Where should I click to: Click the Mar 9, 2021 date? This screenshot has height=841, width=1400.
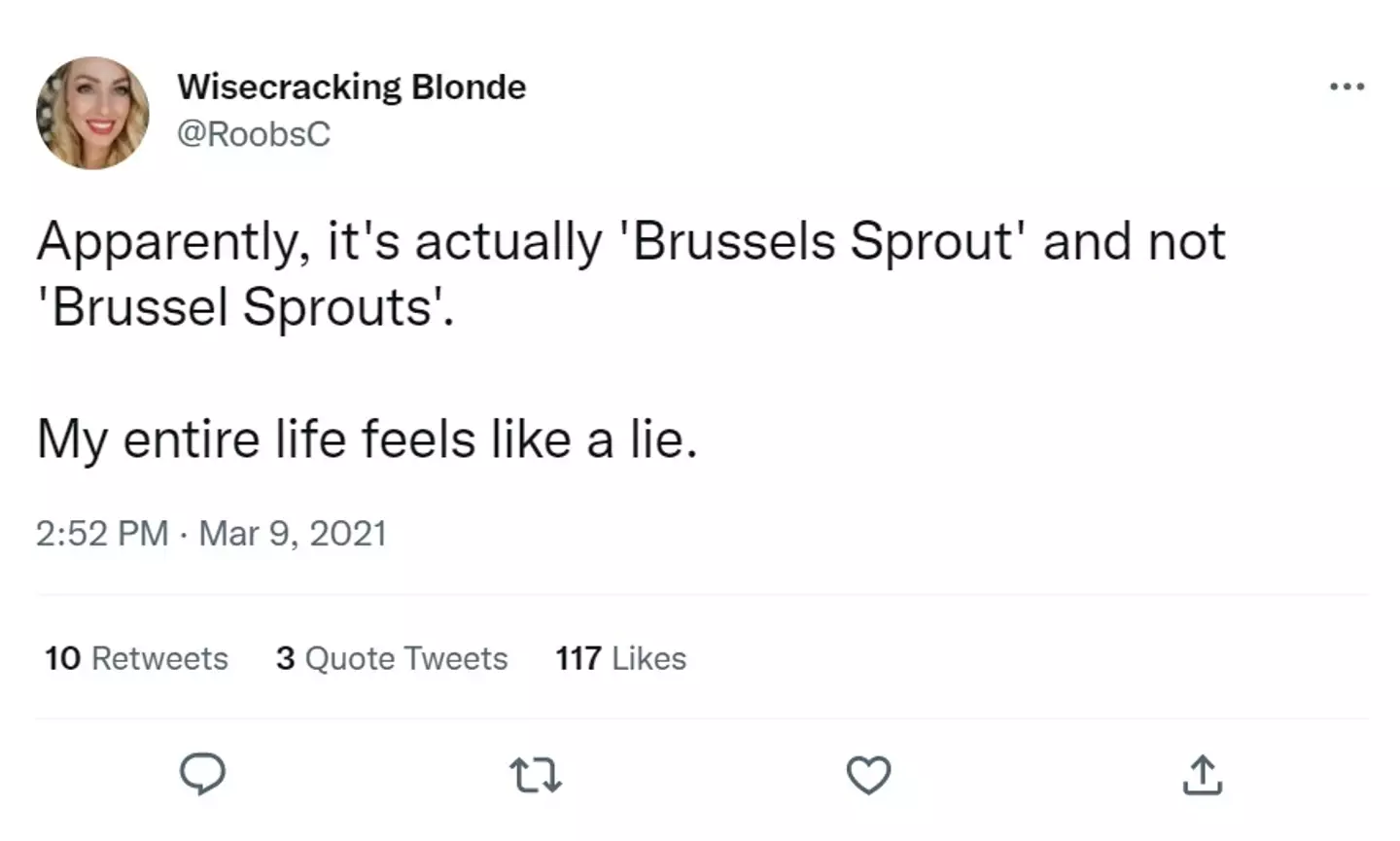[x=293, y=533]
